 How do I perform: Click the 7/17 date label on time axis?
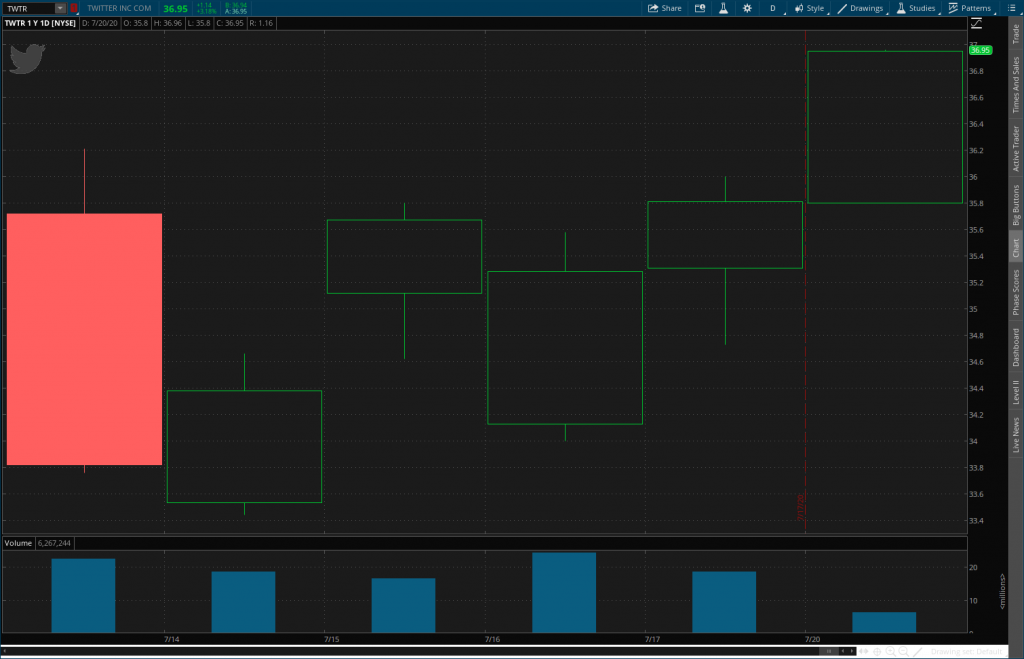point(652,639)
